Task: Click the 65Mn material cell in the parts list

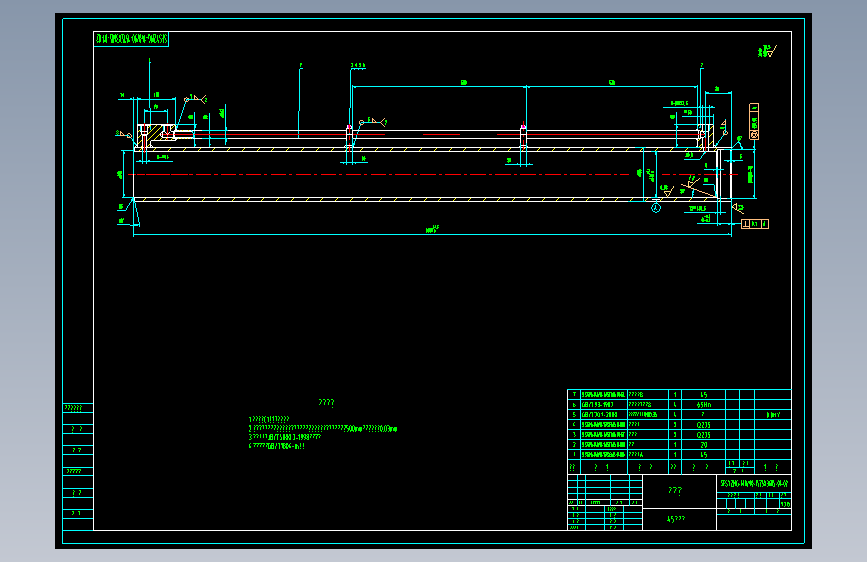Action: (704, 404)
